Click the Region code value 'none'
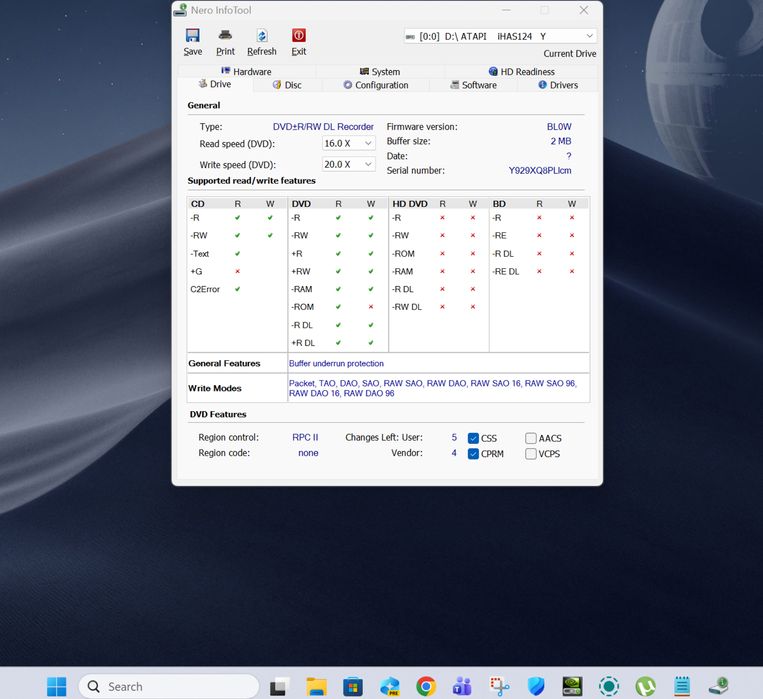Viewport: 763px width, 699px height. point(308,453)
